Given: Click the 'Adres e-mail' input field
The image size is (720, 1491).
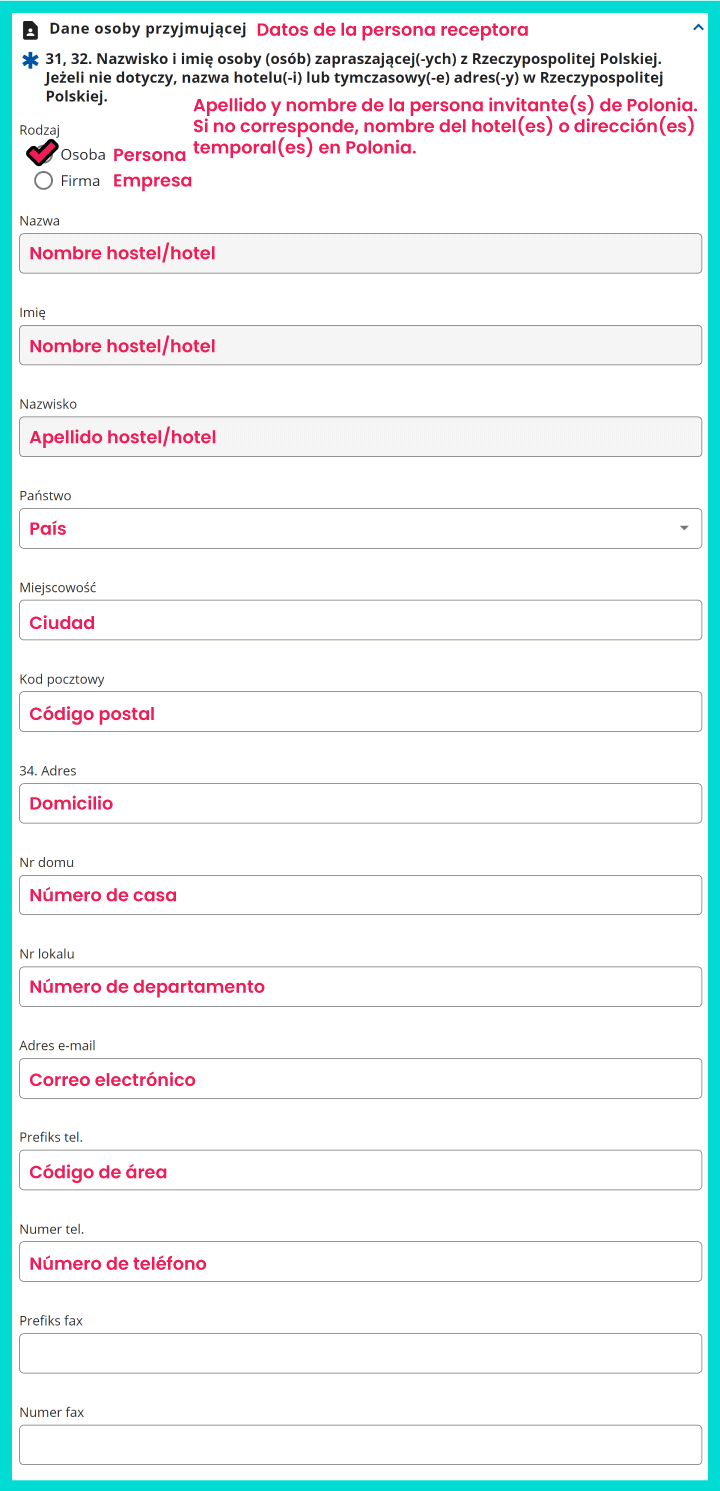Looking at the screenshot, I should (x=360, y=1078).
